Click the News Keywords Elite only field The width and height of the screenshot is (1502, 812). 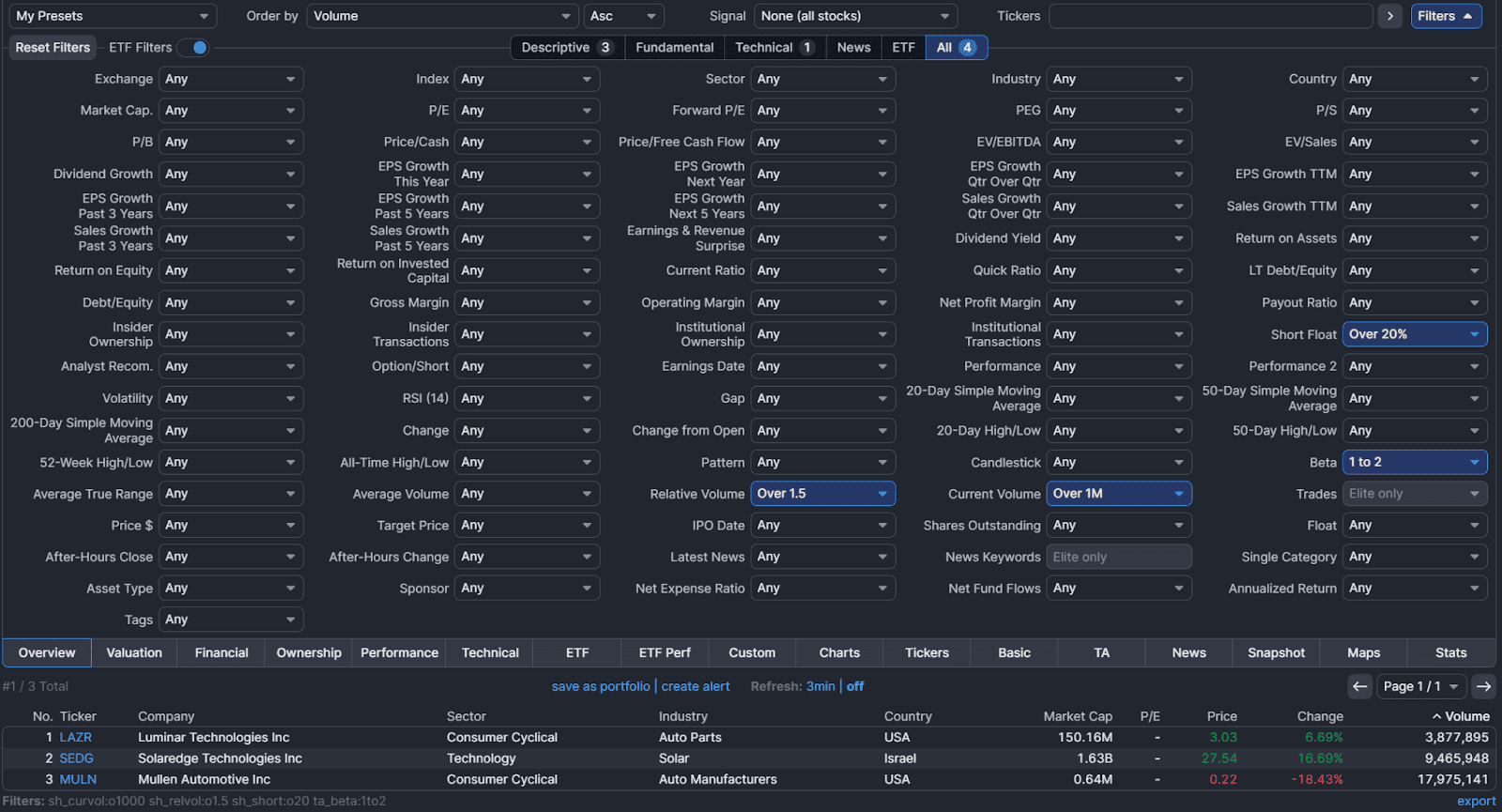pyautogui.click(x=1119, y=557)
